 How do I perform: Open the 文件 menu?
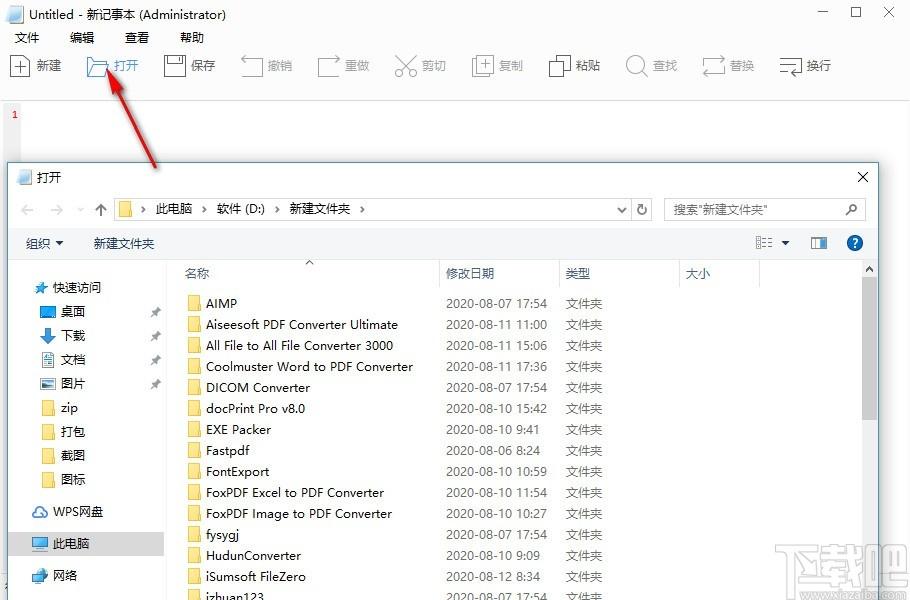tap(27, 38)
